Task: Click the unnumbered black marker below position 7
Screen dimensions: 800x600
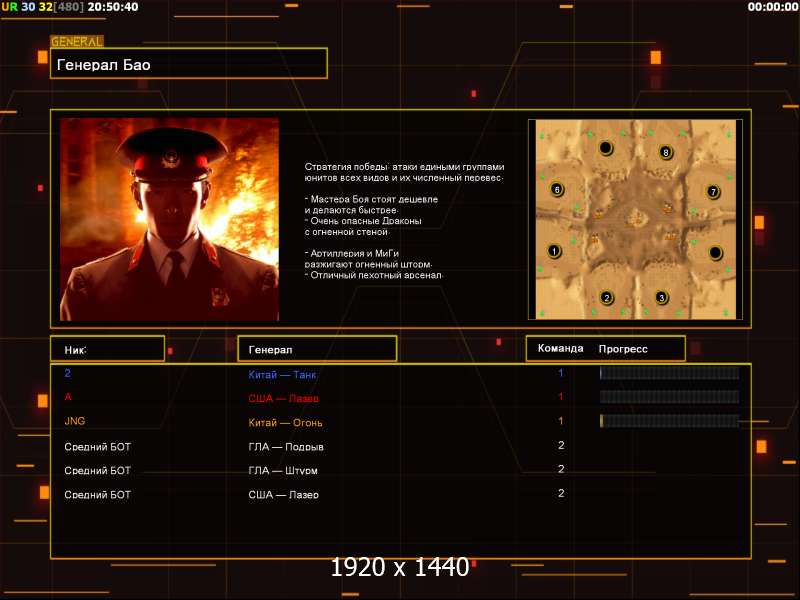Action: [x=715, y=252]
